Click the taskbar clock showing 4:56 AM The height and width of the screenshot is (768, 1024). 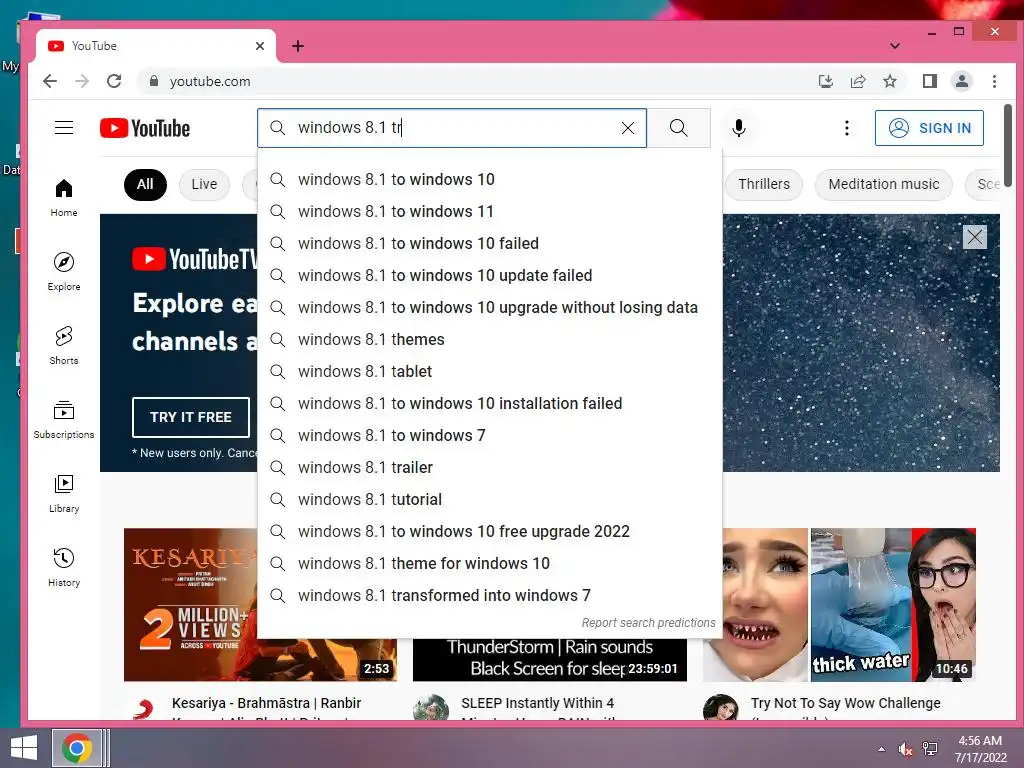click(980, 749)
